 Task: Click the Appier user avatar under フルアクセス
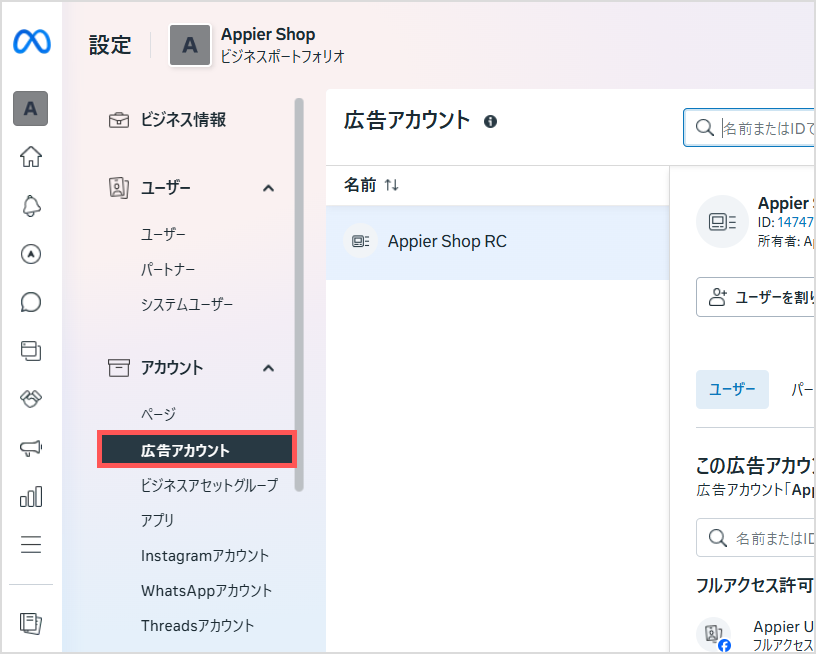[713, 634]
